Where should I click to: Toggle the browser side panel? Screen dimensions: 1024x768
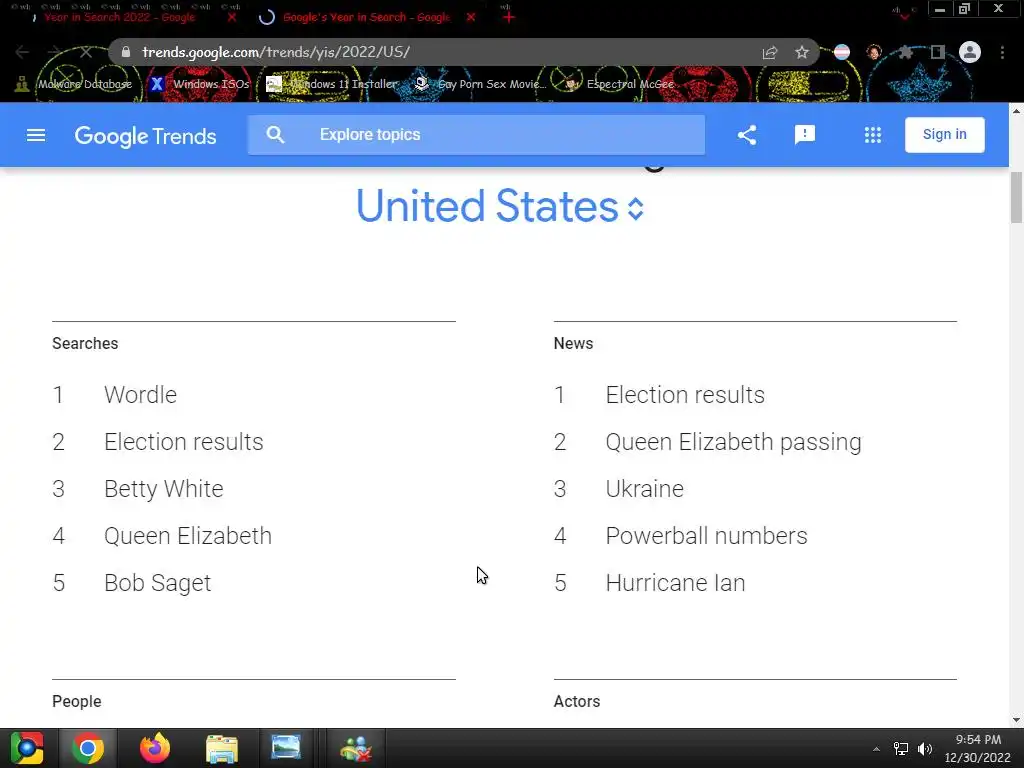tap(938, 52)
